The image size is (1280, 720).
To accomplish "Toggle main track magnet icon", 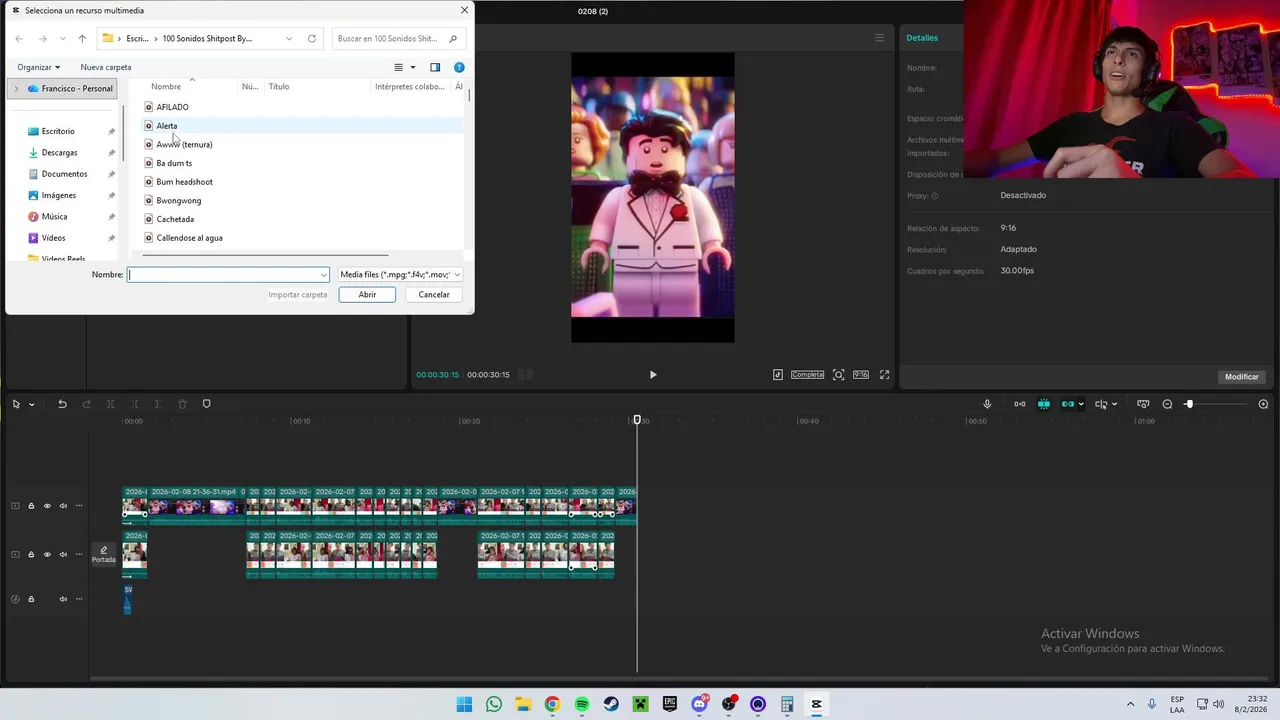I will pyautogui.click(x=1020, y=404).
